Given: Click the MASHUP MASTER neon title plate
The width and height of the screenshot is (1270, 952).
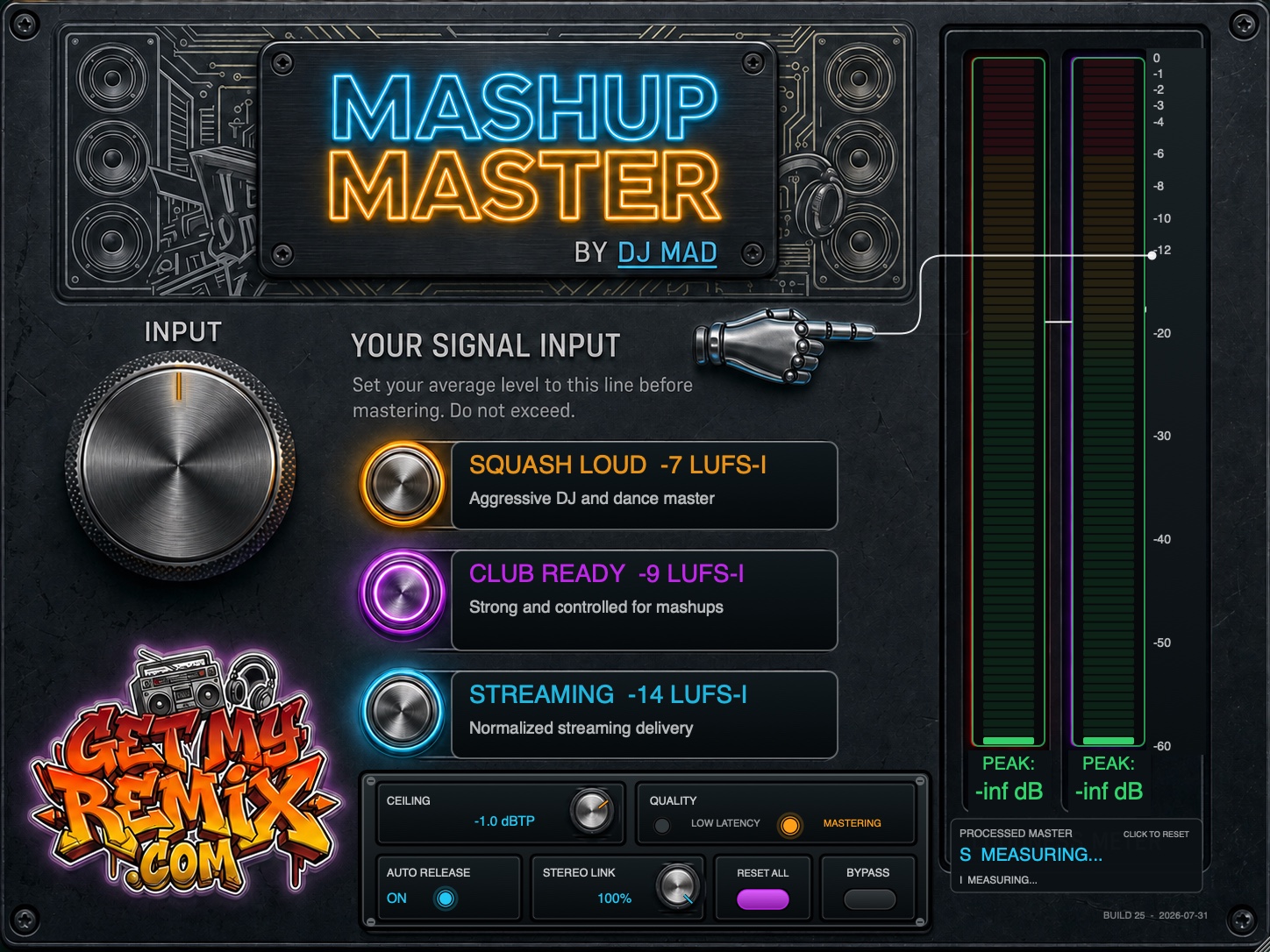Looking at the screenshot, I should [x=518, y=159].
